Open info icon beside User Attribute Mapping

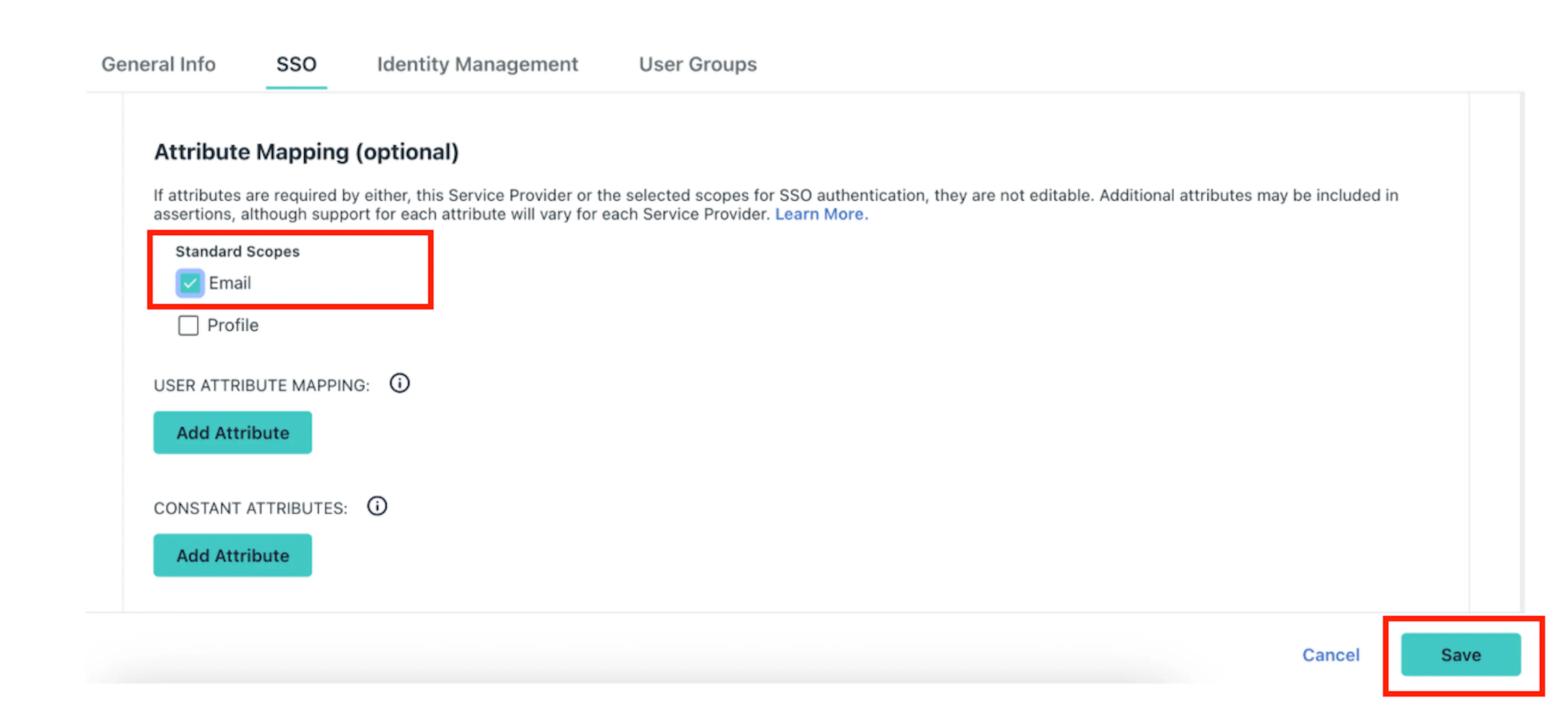(399, 383)
